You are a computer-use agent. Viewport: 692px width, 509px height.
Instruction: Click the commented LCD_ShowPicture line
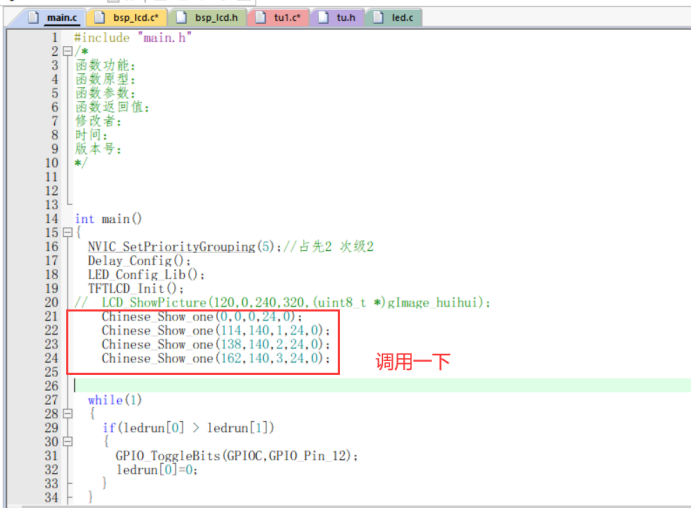click(282, 303)
